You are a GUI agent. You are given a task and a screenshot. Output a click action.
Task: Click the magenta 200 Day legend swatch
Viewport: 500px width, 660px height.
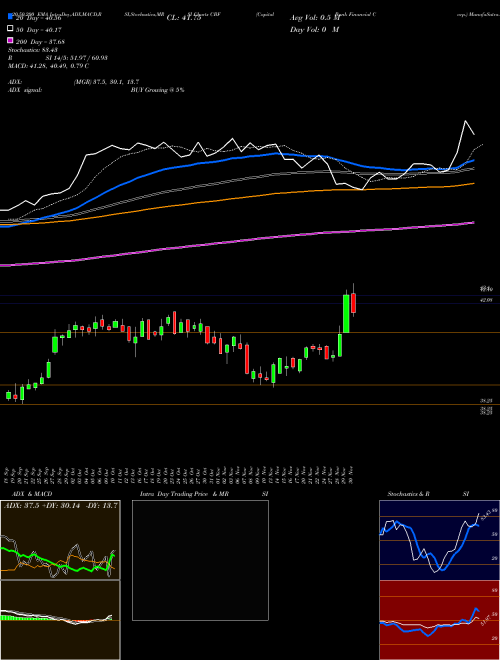coord(10,41)
